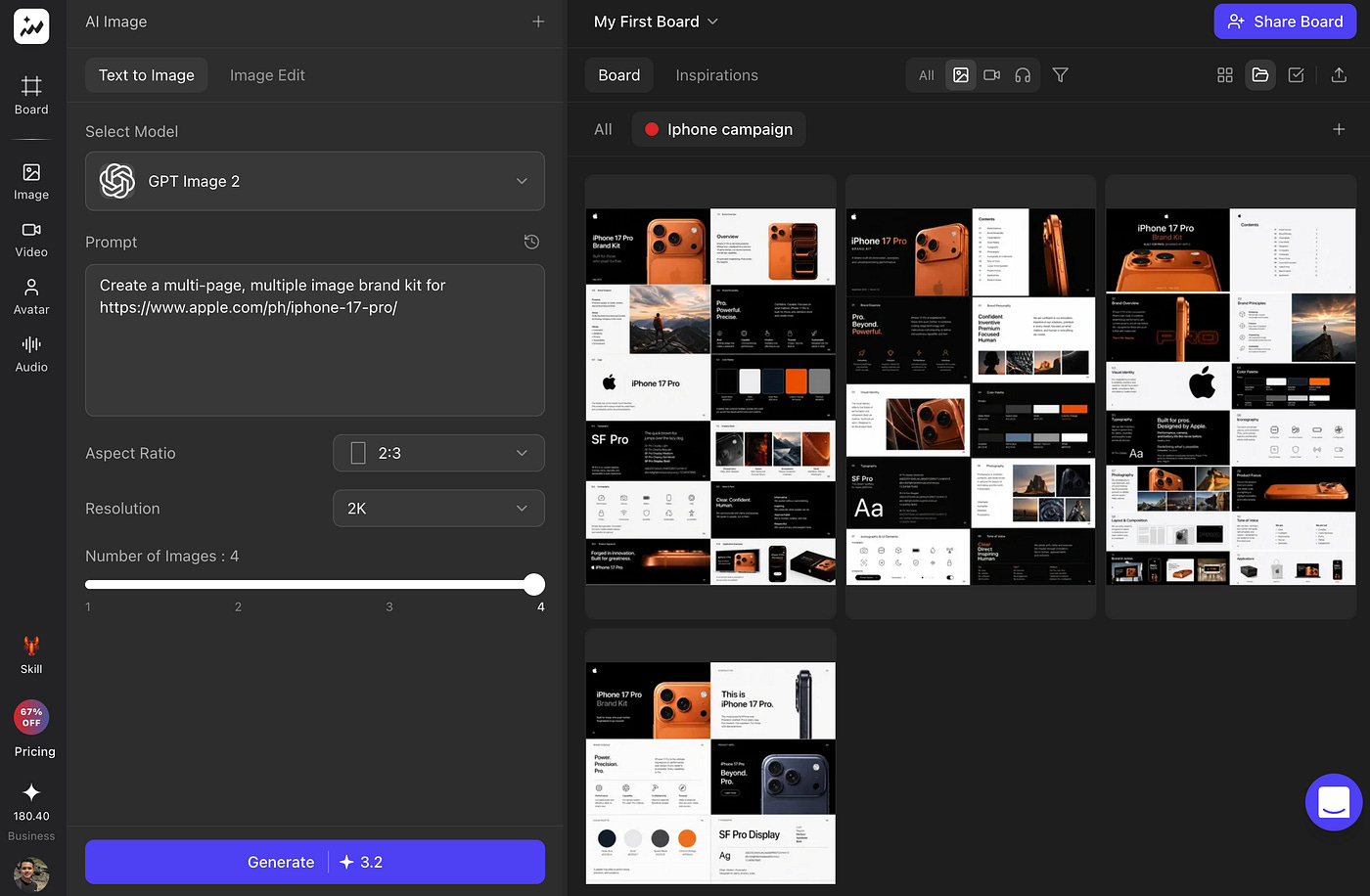Image resolution: width=1370 pixels, height=896 pixels.
Task: Add a new folder with plus icon
Action: click(1339, 129)
